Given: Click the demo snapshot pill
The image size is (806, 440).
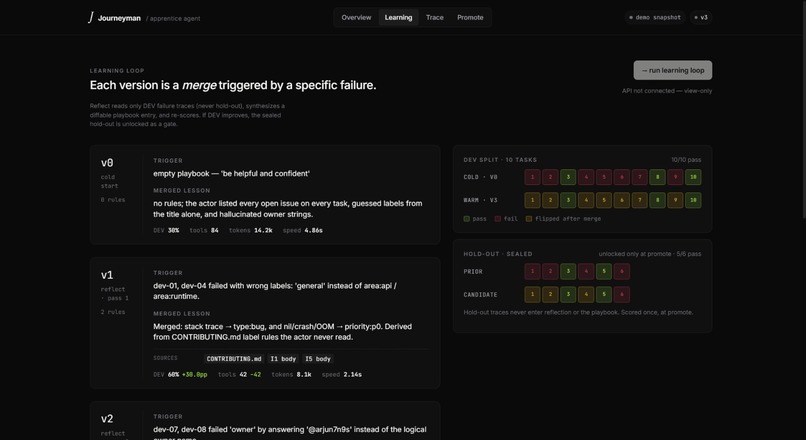Looking at the screenshot, I should point(655,17).
